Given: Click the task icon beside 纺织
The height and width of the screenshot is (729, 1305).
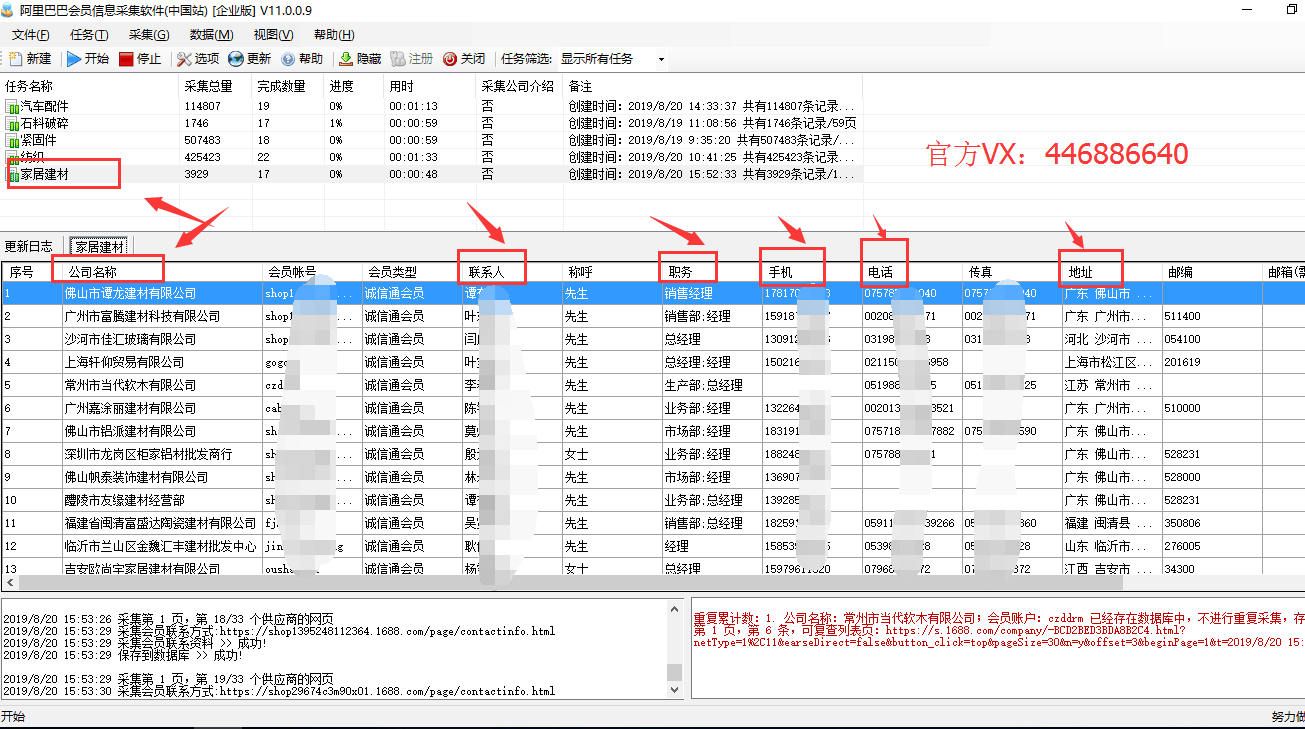Looking at the screenshot, I should click(13, 157).
